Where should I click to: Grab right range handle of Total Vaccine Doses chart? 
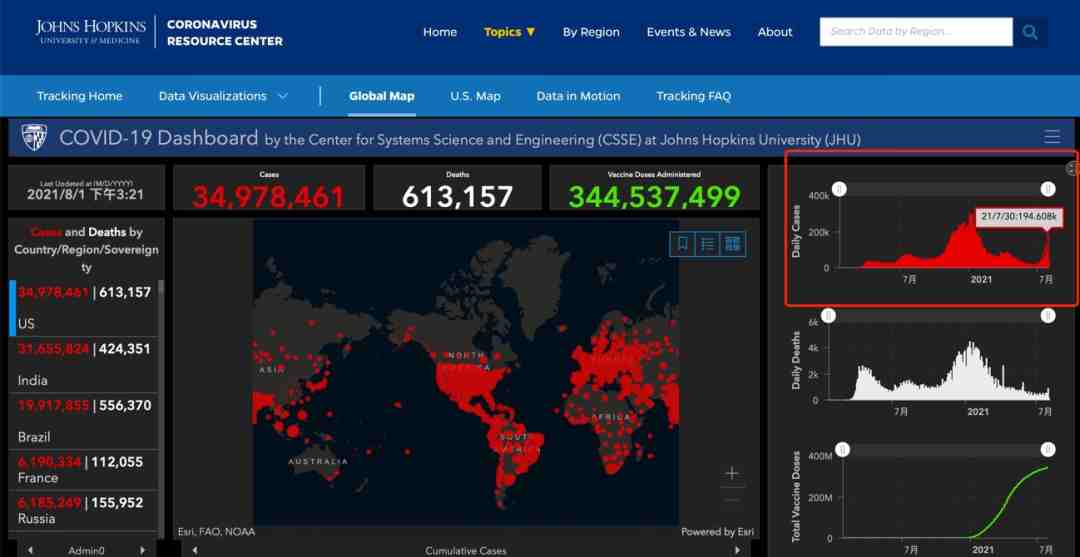[1047, 450]
